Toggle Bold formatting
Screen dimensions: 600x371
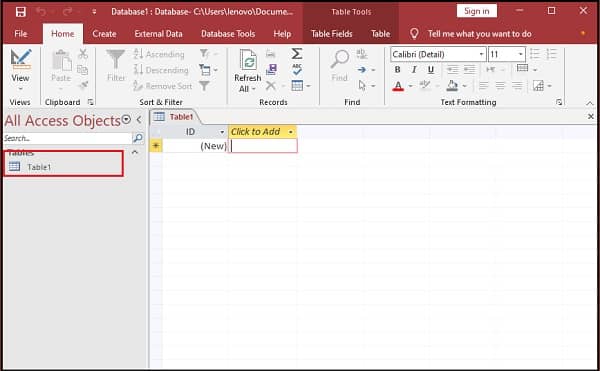click(398, 70)
